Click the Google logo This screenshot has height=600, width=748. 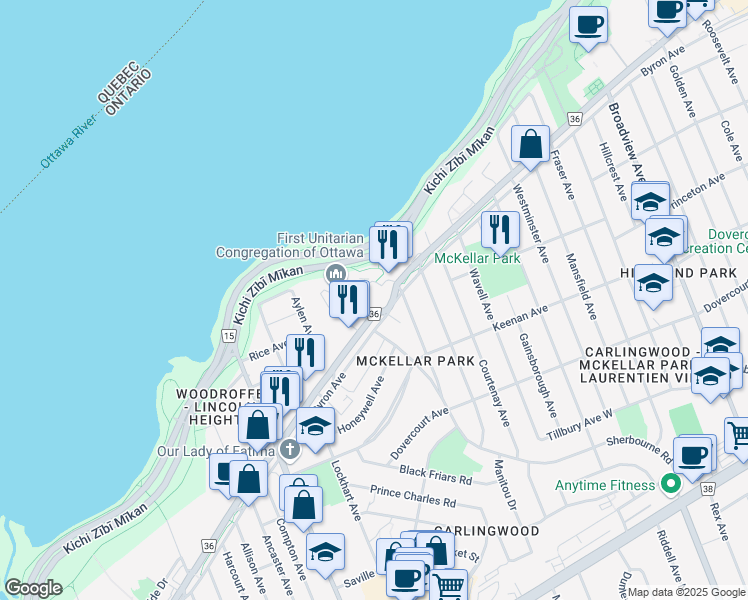[x=33, y=588]
